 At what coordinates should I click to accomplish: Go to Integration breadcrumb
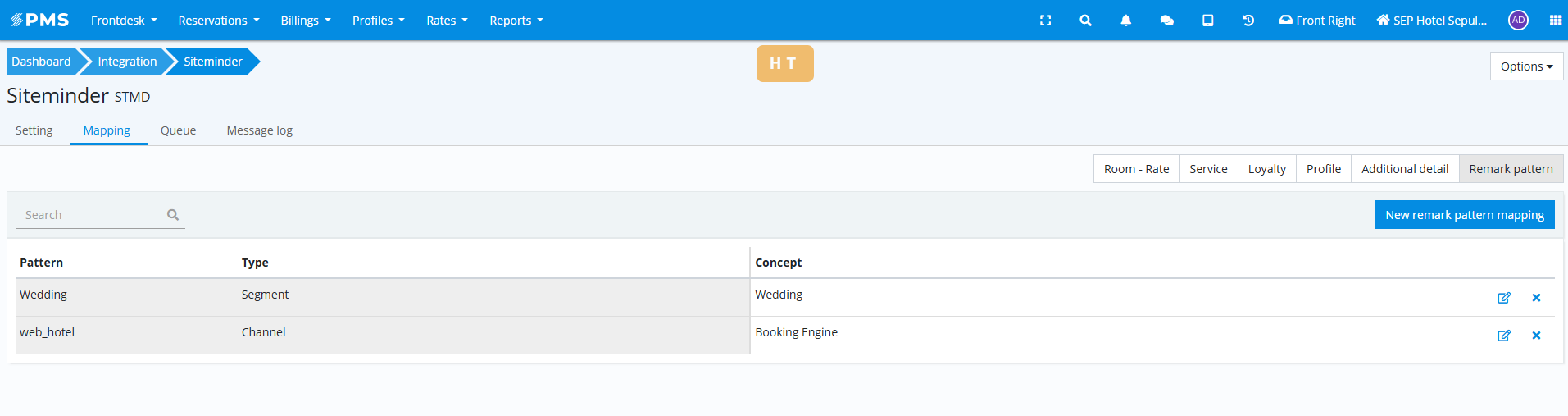coord(127,62)
